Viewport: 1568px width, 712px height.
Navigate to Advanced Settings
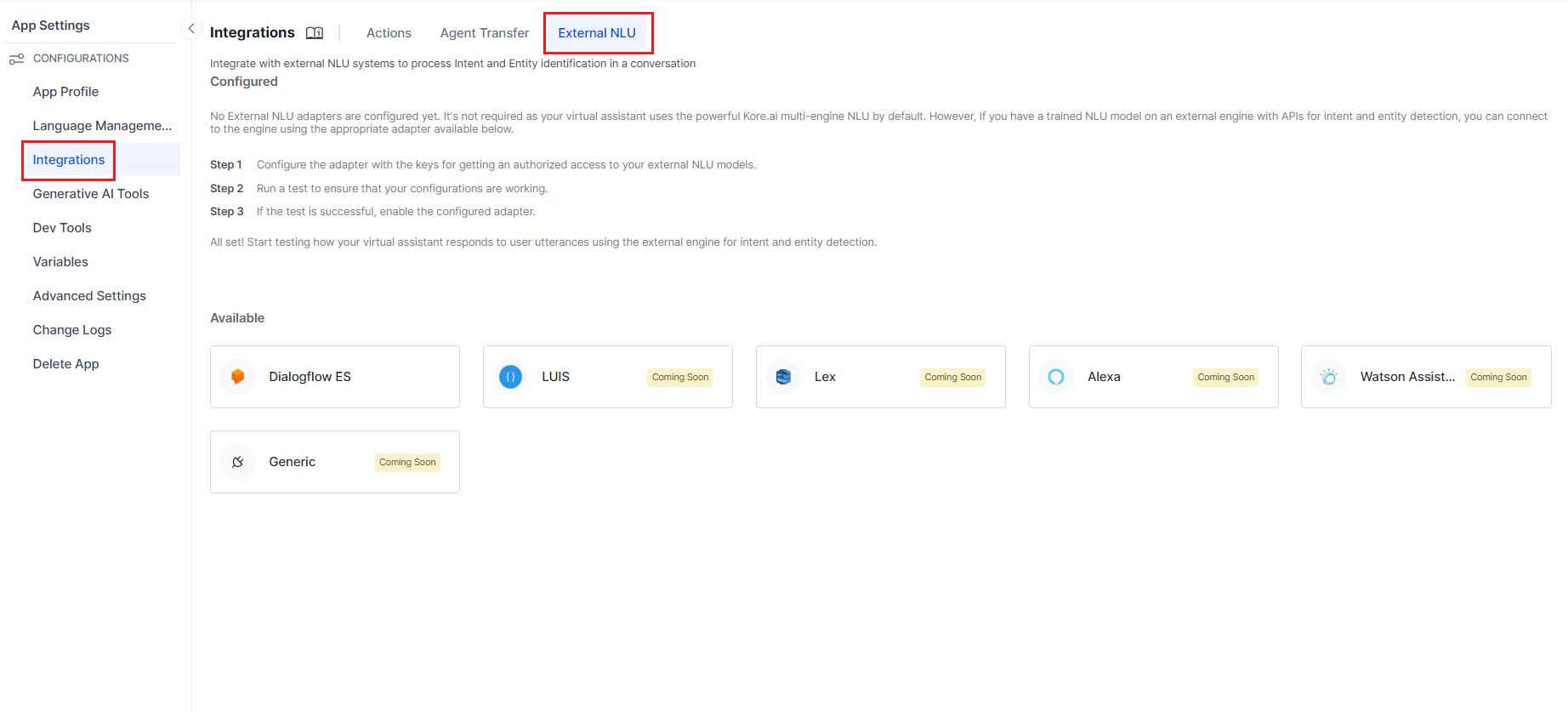89,296
